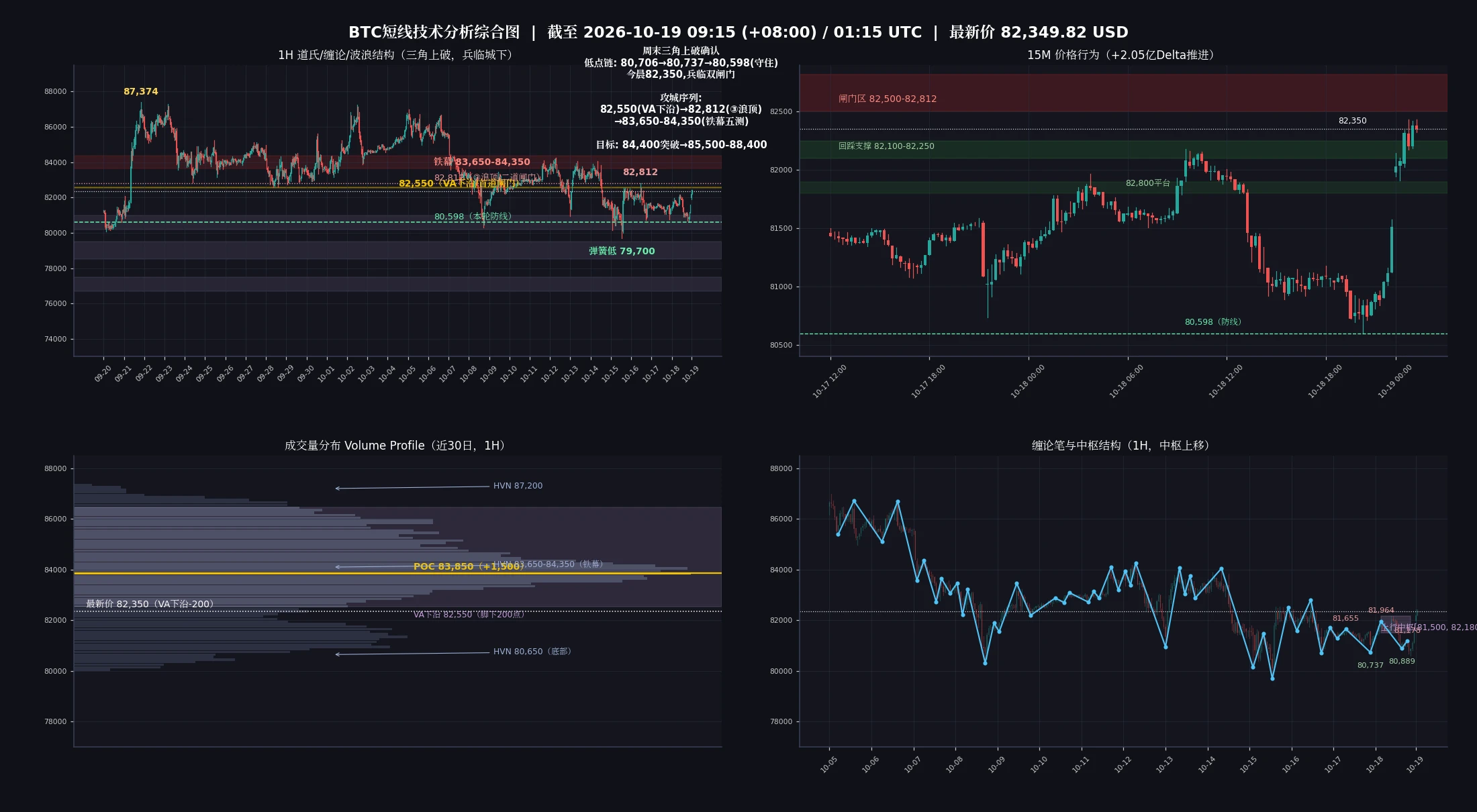The image size is (1477, 812).
Task: Select the 80,889 low label
Action: click(1402, 662)
